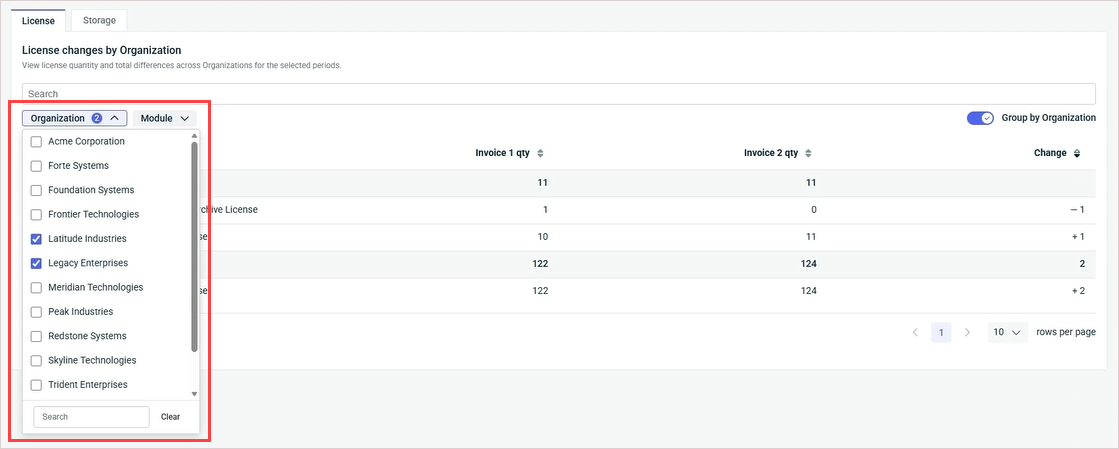Uncheck the Legacy Enterprises checkbox

pyautogui.click(x=37, y=263)
